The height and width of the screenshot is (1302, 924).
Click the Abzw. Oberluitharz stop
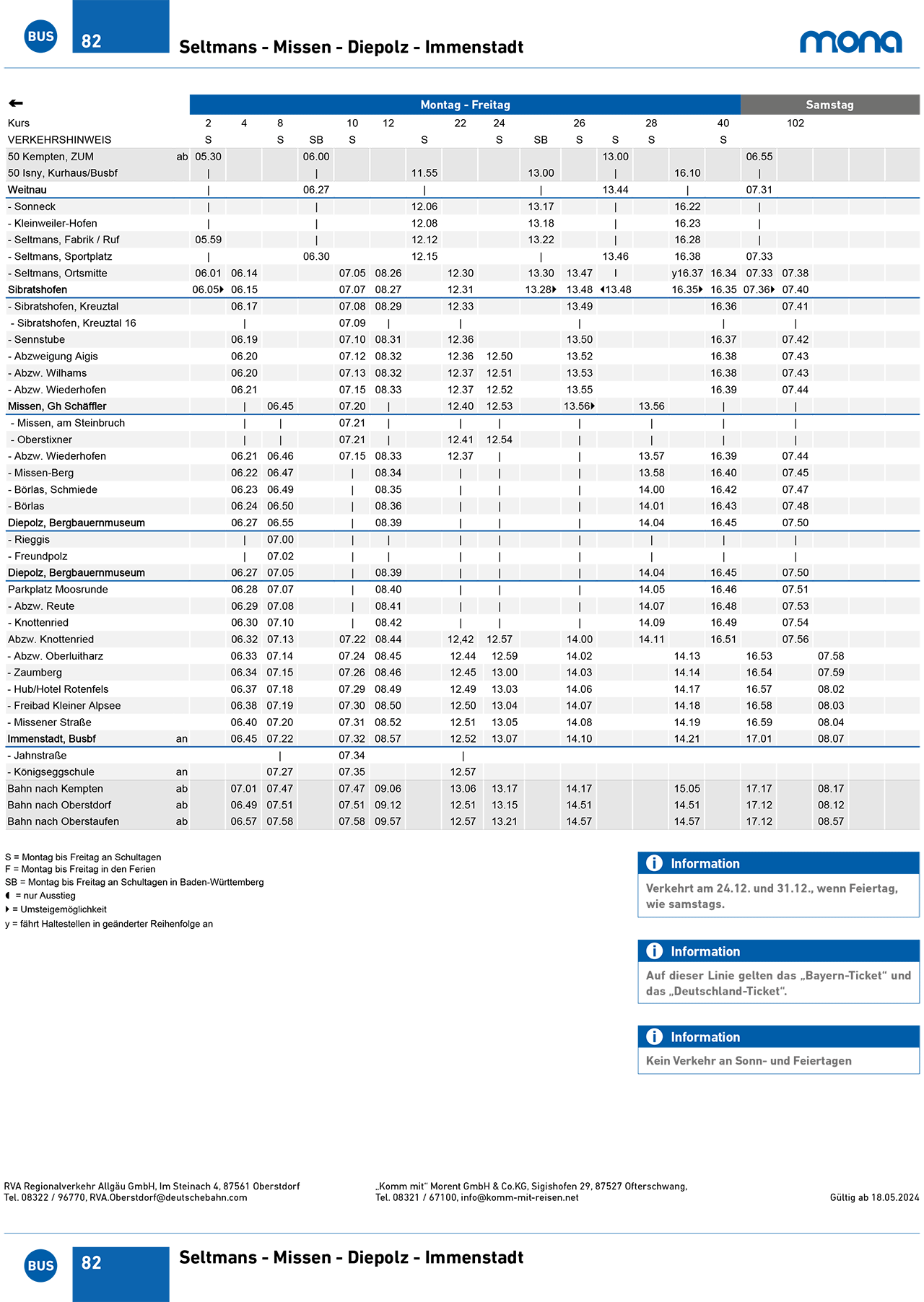pos(56,656)
